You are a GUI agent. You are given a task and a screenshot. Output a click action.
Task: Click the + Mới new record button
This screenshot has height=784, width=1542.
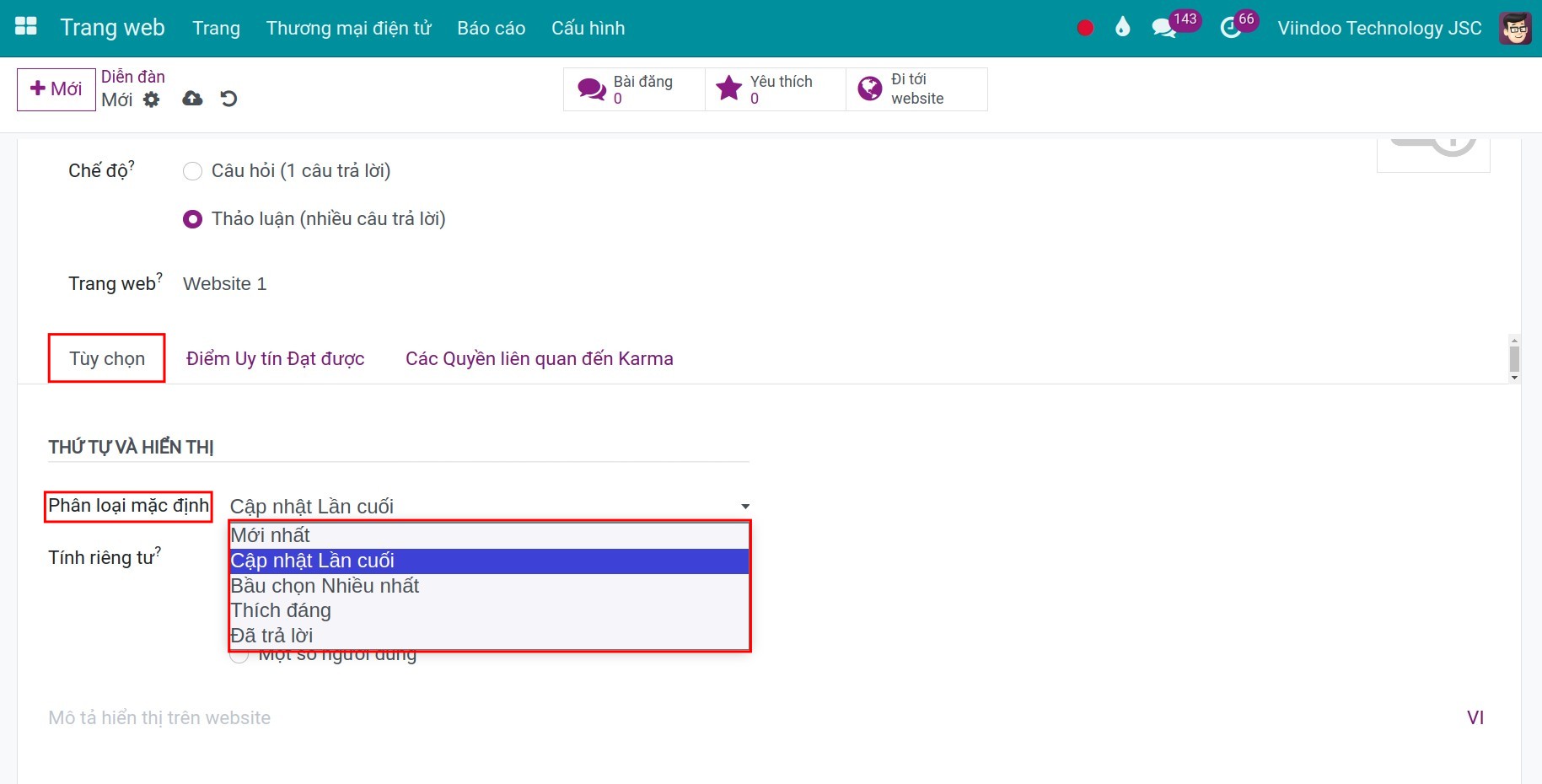[56, 89]
